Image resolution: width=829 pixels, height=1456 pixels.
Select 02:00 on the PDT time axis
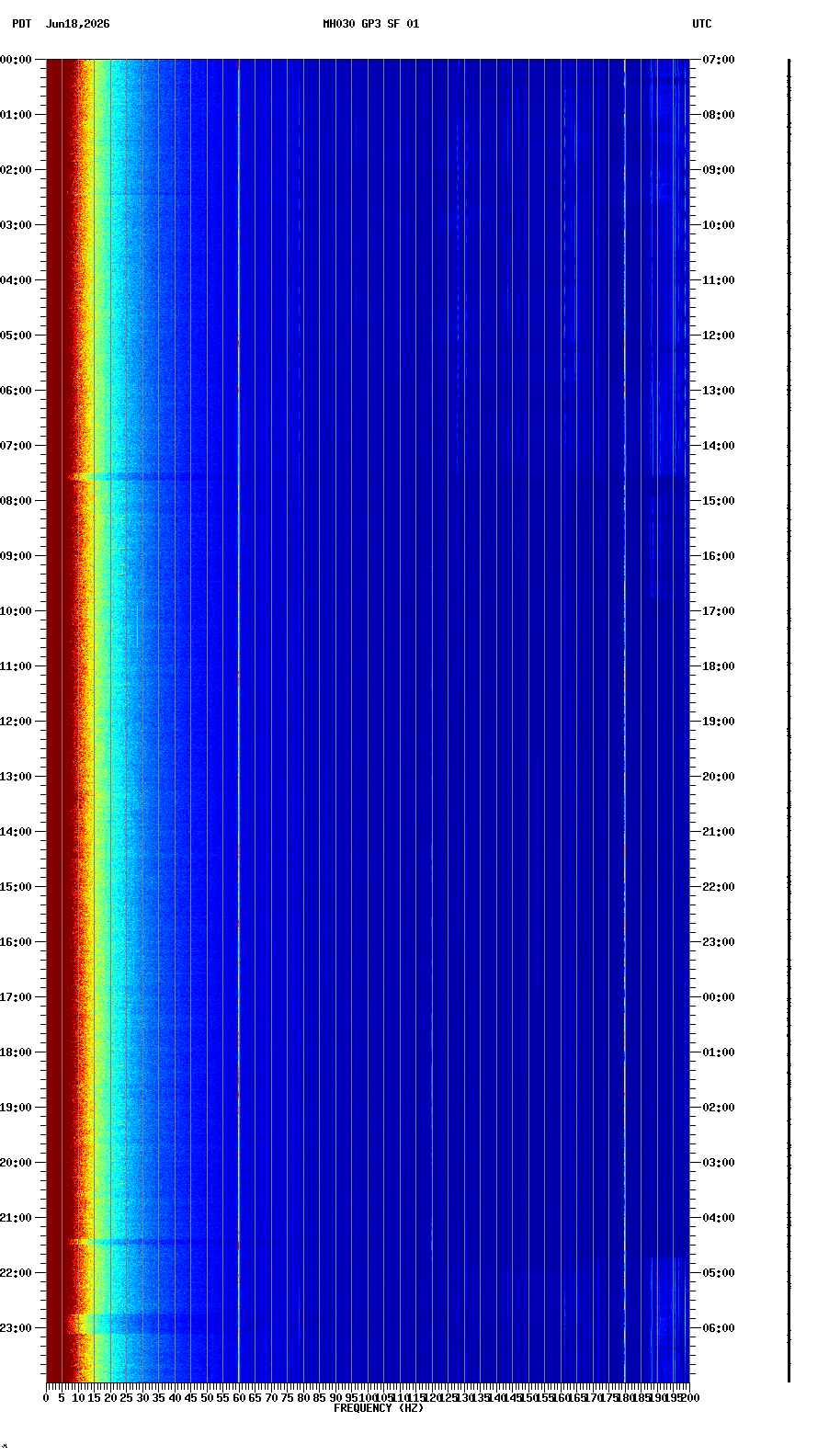pos(16,170)
